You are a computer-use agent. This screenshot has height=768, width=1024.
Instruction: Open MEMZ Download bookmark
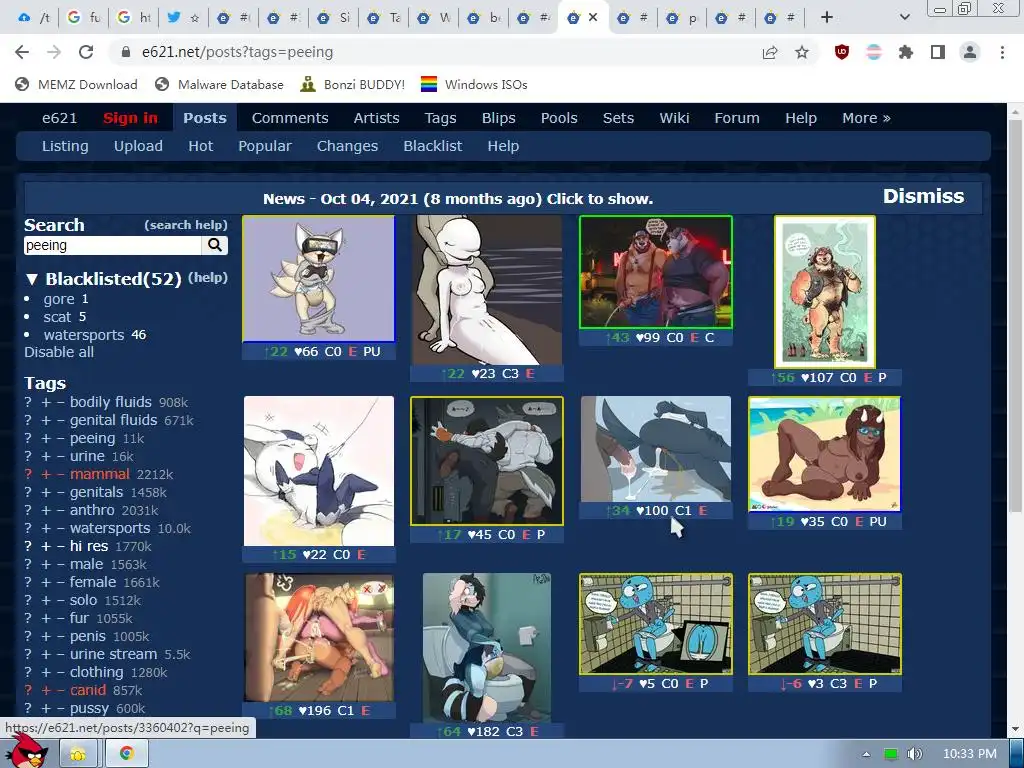(x=76, y=84)
